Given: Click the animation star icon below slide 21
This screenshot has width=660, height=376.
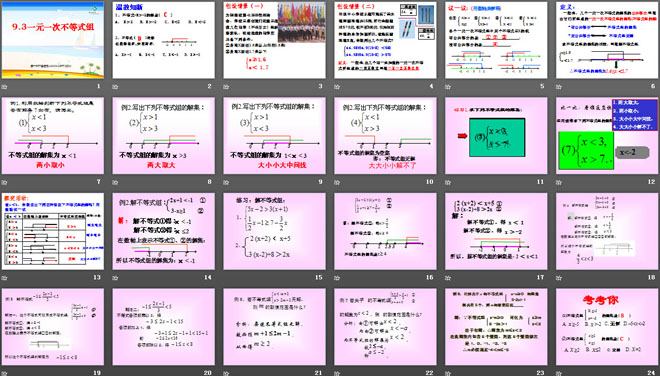Looking at the screenshot, I should point(226,373).
